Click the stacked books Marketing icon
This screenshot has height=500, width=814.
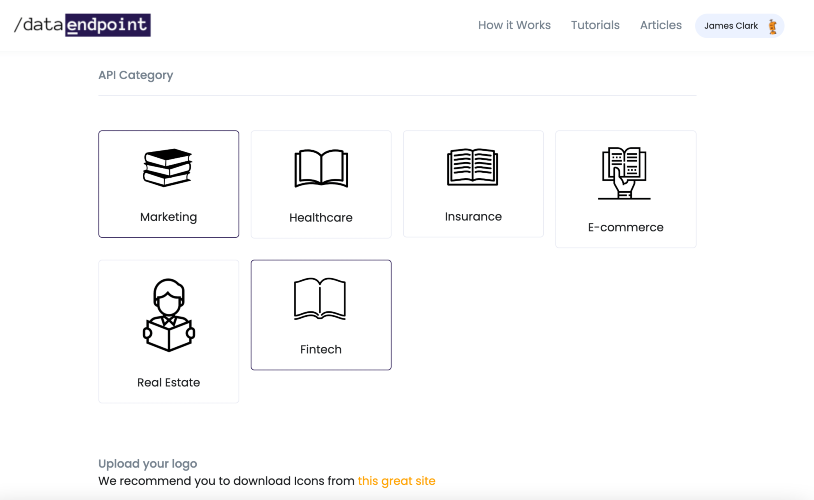(168, 168)
